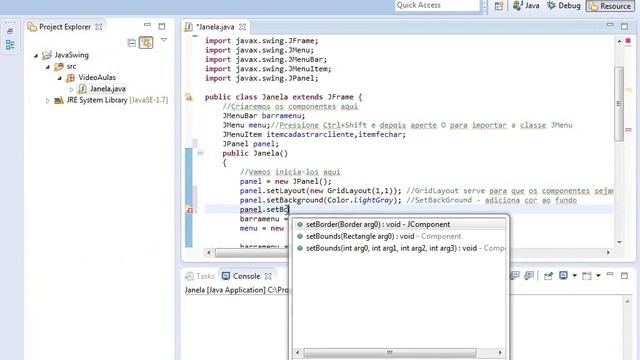The width and height of the screenshot is (640, 360).
Task: Open Project Explorer view menu
Action: [164, 40]
